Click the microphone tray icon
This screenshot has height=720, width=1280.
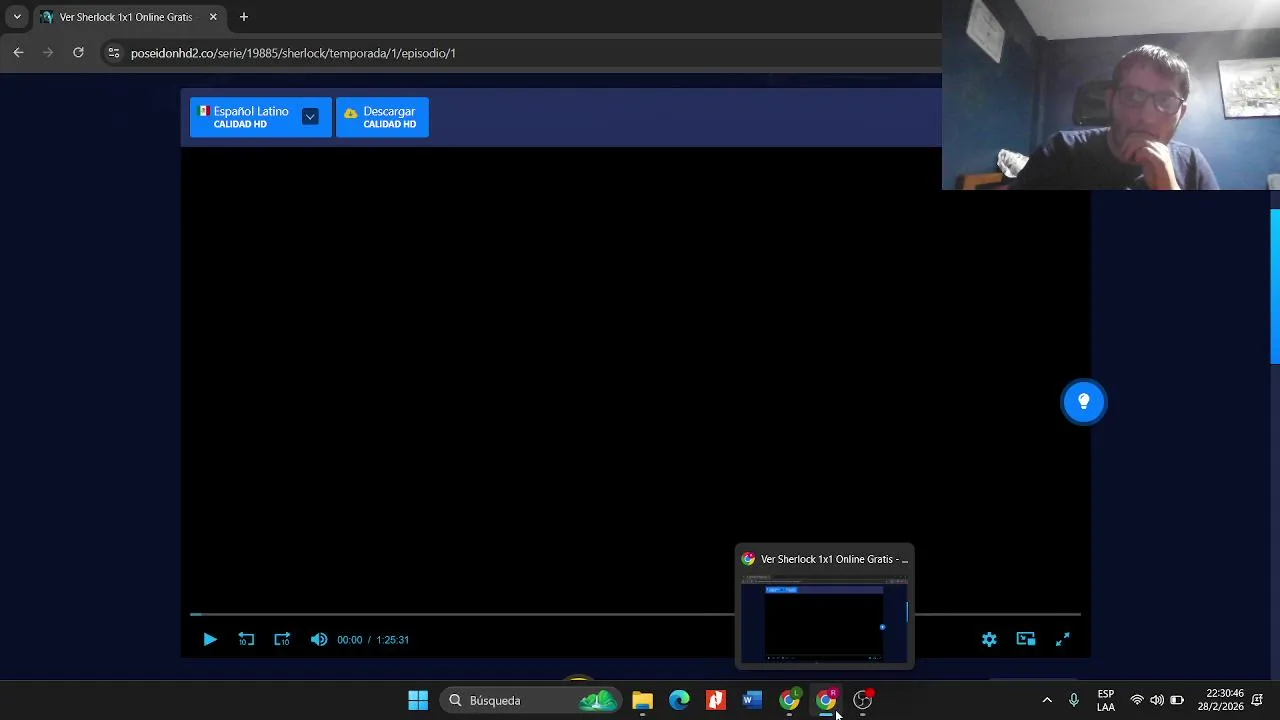click(1074, 700)
